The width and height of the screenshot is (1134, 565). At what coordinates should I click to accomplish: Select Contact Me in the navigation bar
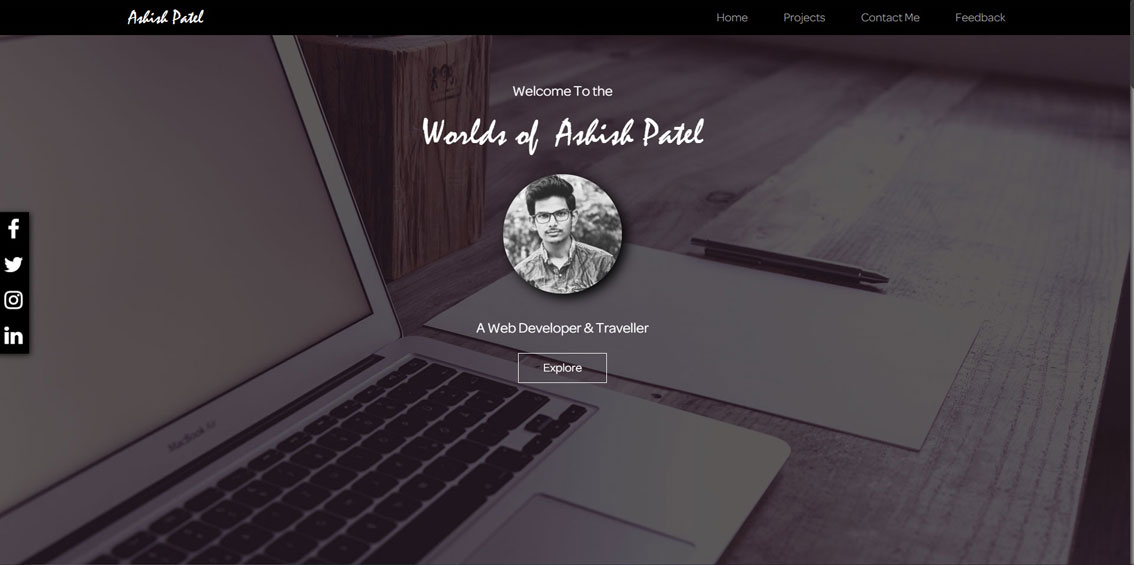(890, 17)
